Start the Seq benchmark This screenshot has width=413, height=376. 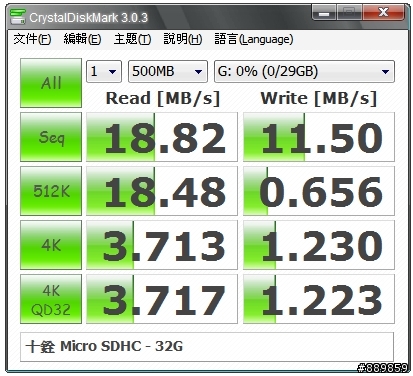click(x=51, y=137)
